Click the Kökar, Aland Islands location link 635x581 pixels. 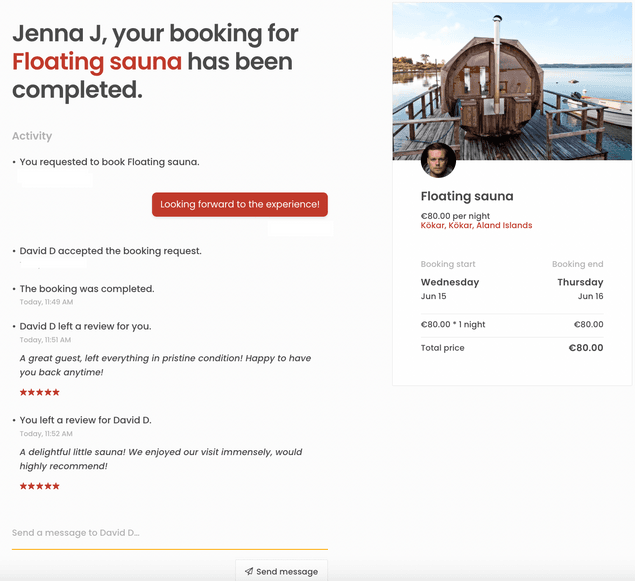tap(476, 226)
